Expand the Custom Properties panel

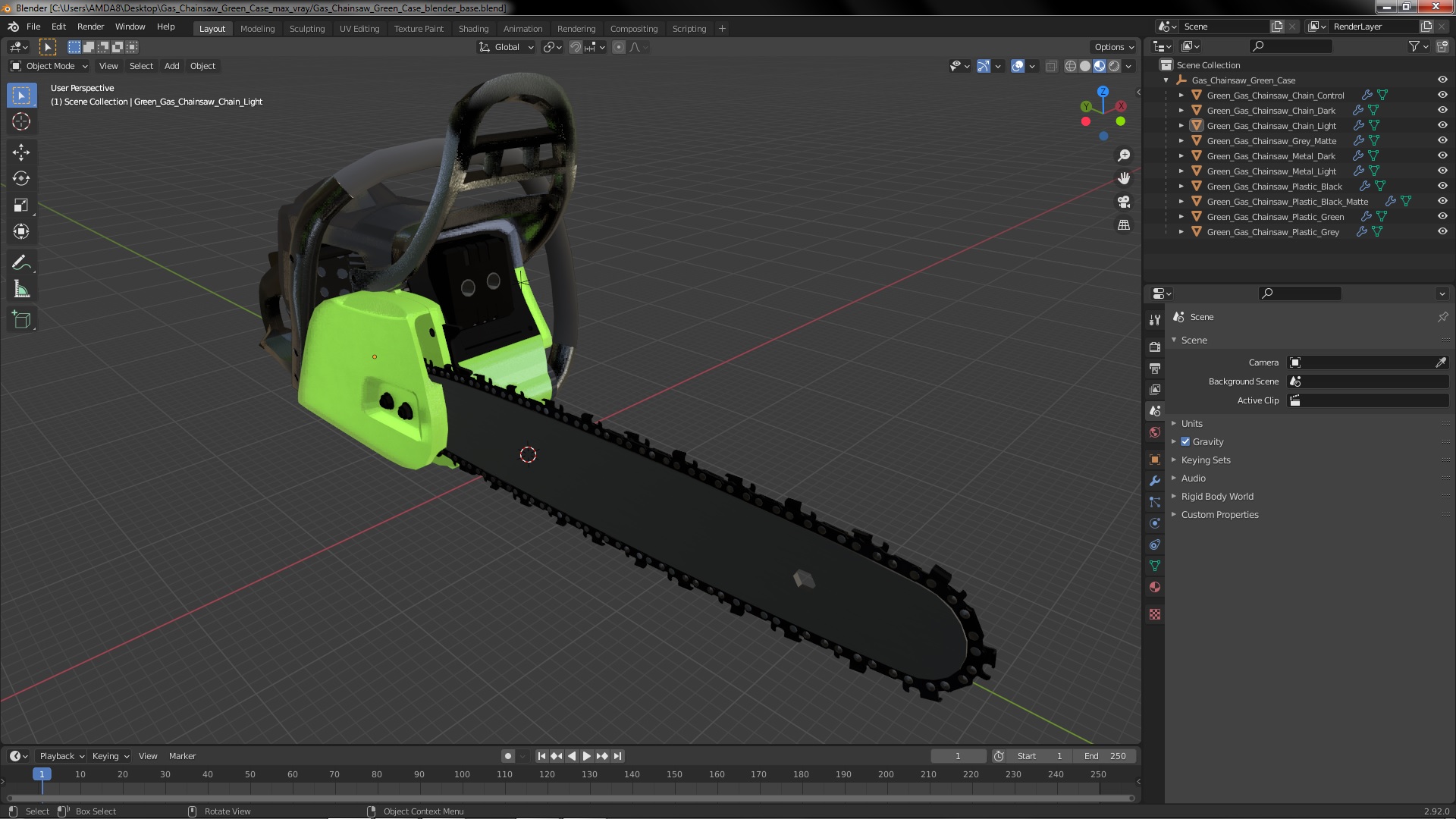pos(1219,514)
